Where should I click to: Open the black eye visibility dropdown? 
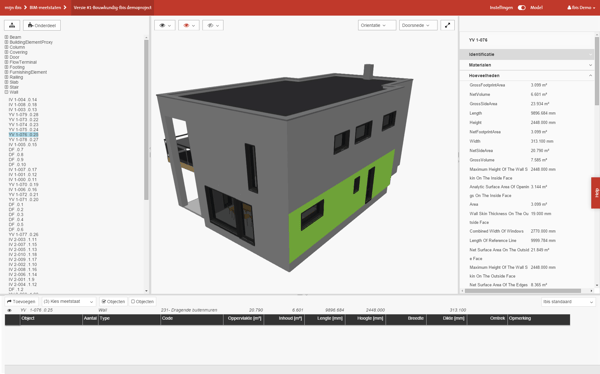tap(165, 25)
